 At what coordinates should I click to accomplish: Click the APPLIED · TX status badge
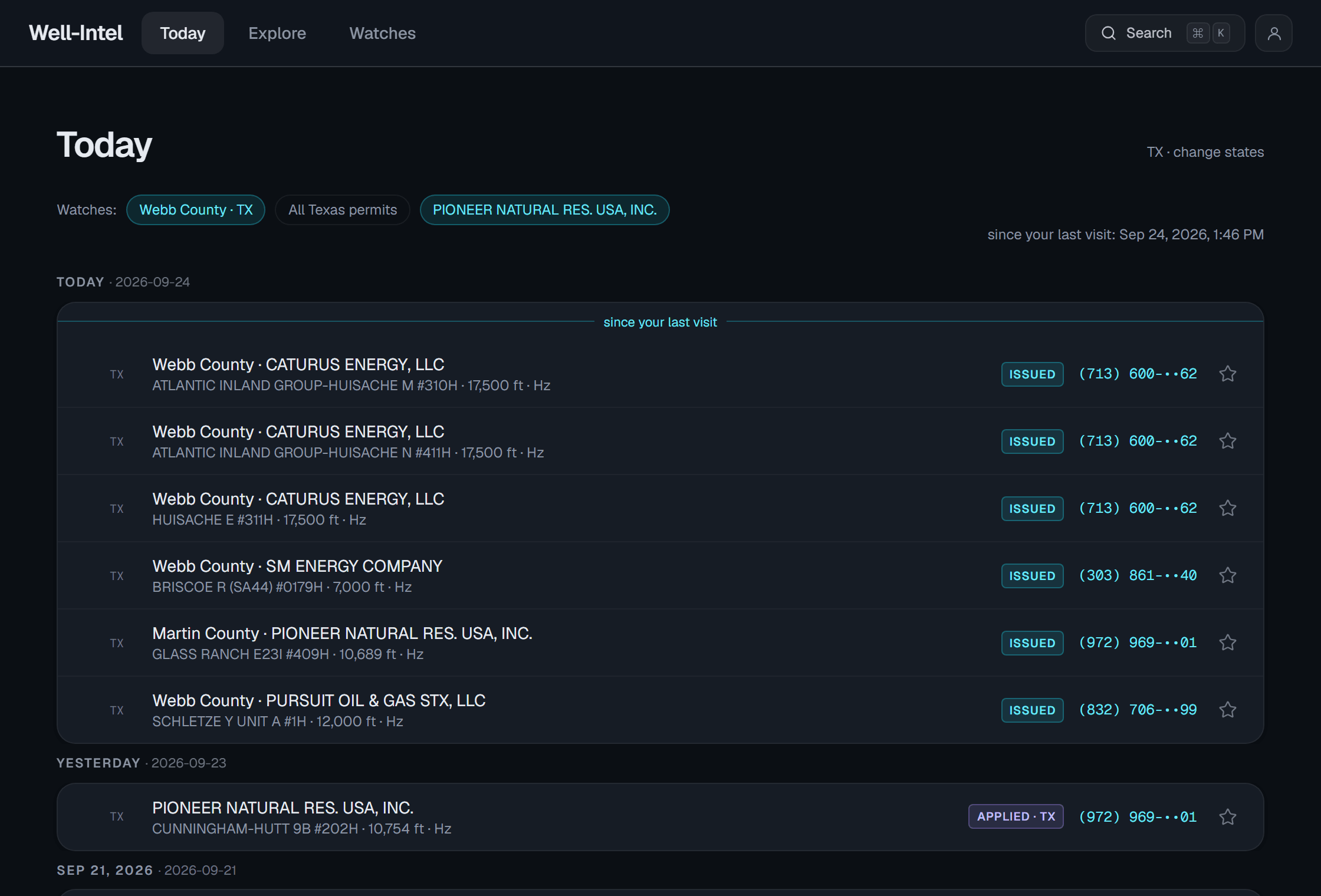click(x=1016, y=816)
